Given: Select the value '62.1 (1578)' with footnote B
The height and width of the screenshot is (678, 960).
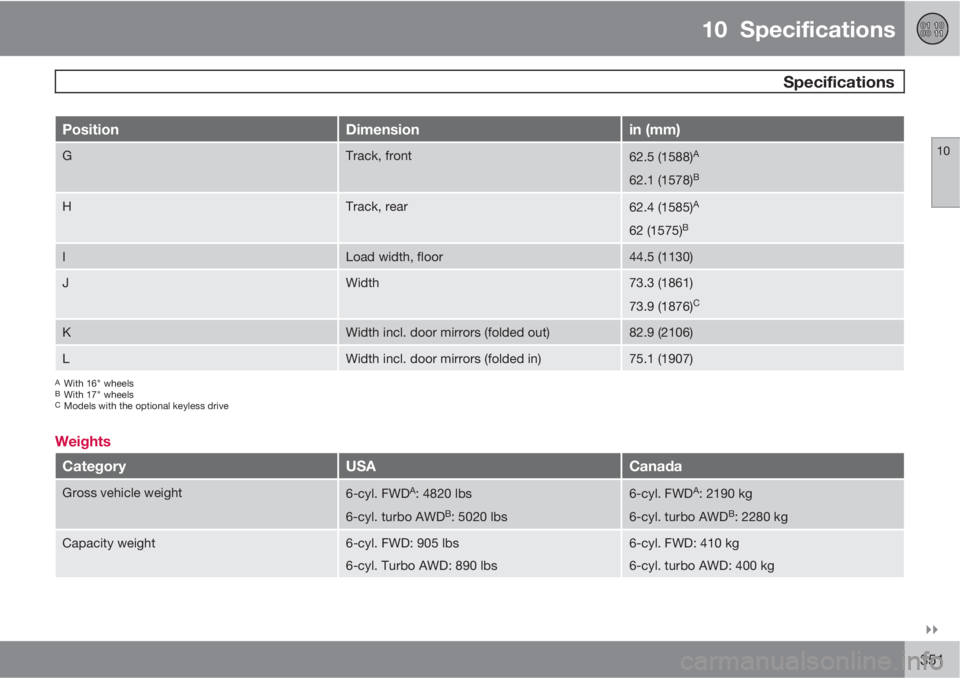Looking at the screenshot, I should pyautogui.click(x=664, y=179).
